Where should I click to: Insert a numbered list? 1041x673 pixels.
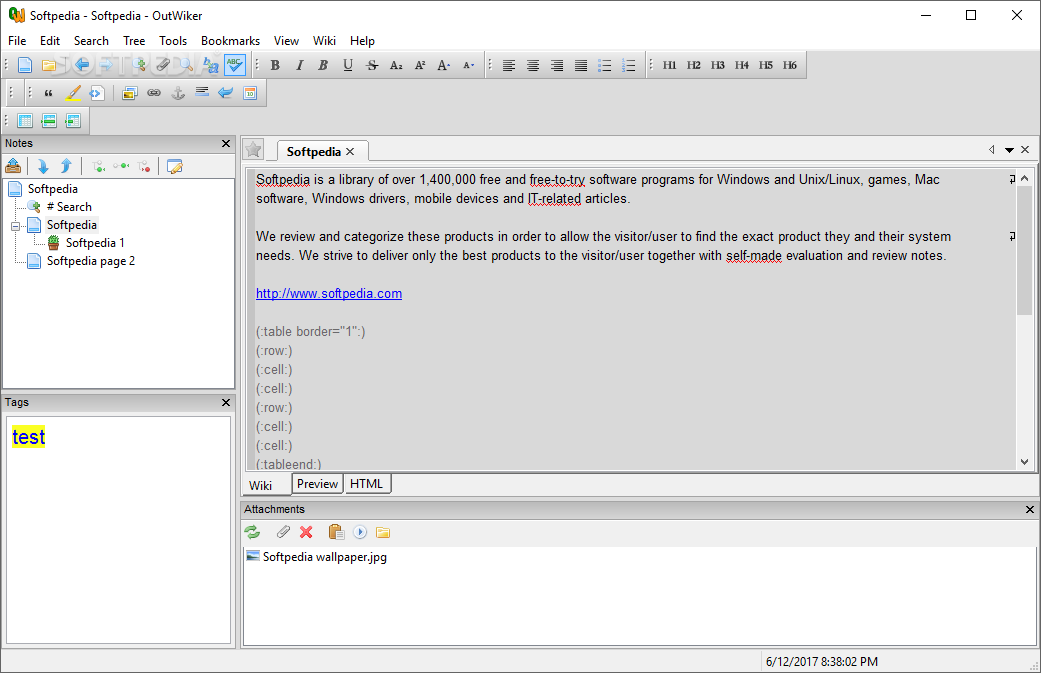pyautogui.click(x=629, y=65)
